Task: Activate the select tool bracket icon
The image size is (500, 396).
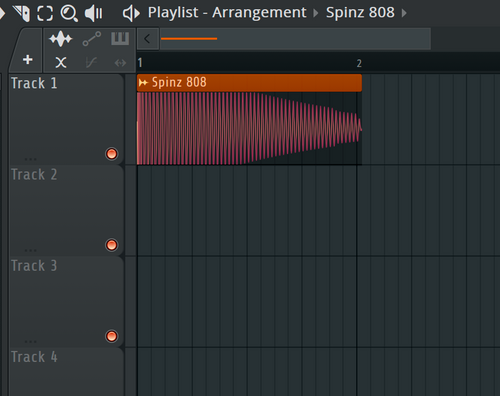Action: tap(45, 13)
